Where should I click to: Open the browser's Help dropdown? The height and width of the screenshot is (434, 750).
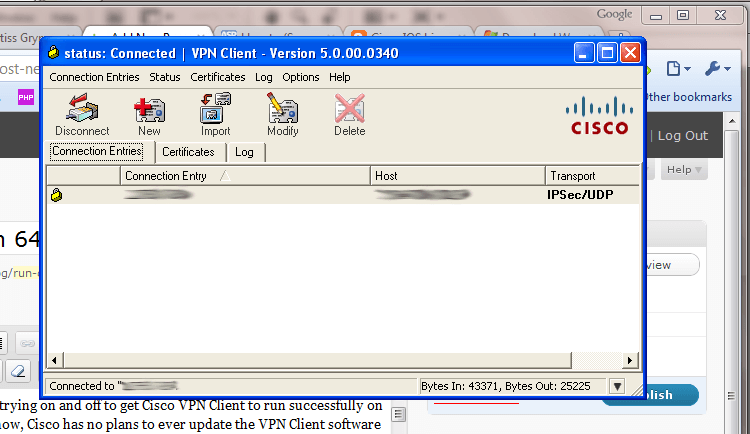pos(684,170)
